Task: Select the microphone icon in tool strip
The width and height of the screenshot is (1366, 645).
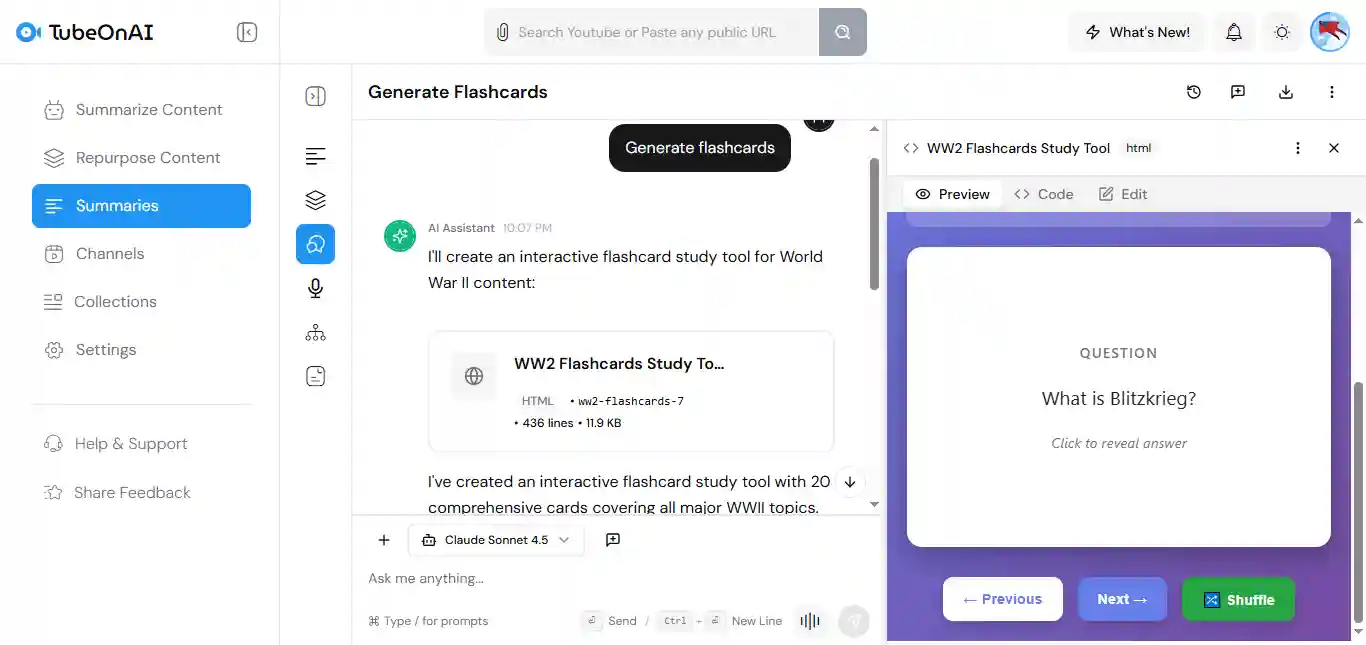Action: 315,288
